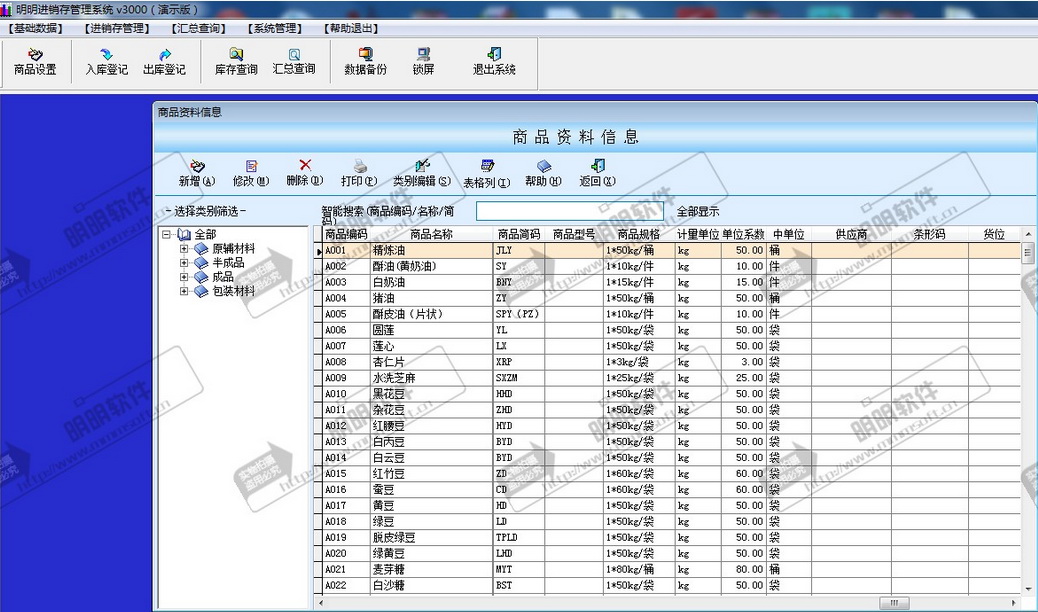The image size is (1038, 612).
Task: Click the application icon in title bar
Action: 7,10
